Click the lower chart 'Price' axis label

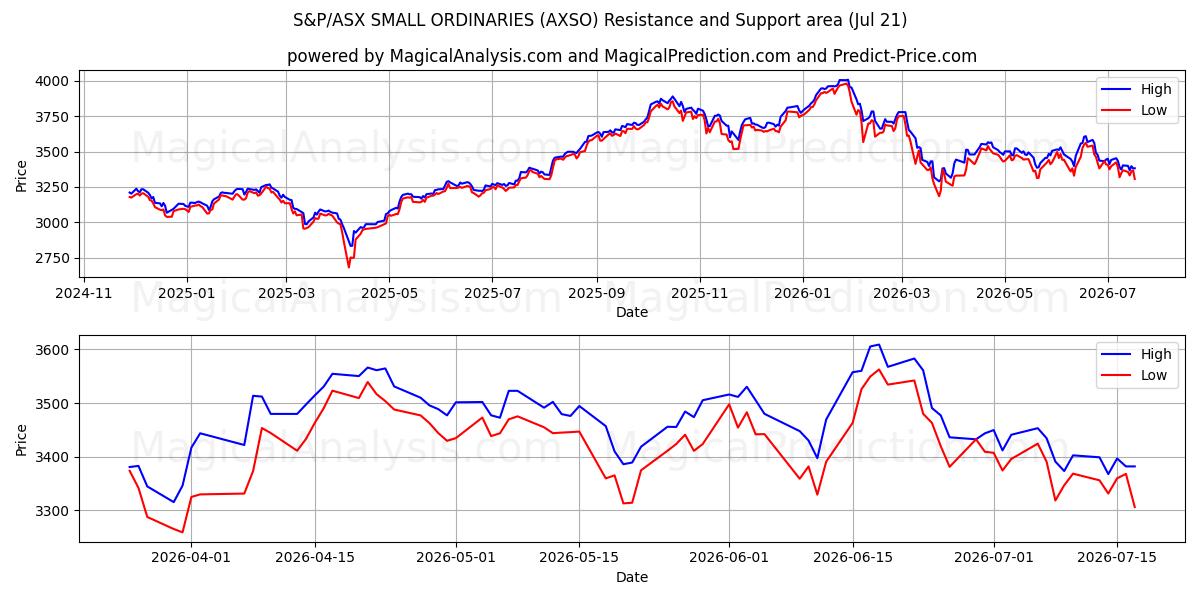click(x=22, y=438)
